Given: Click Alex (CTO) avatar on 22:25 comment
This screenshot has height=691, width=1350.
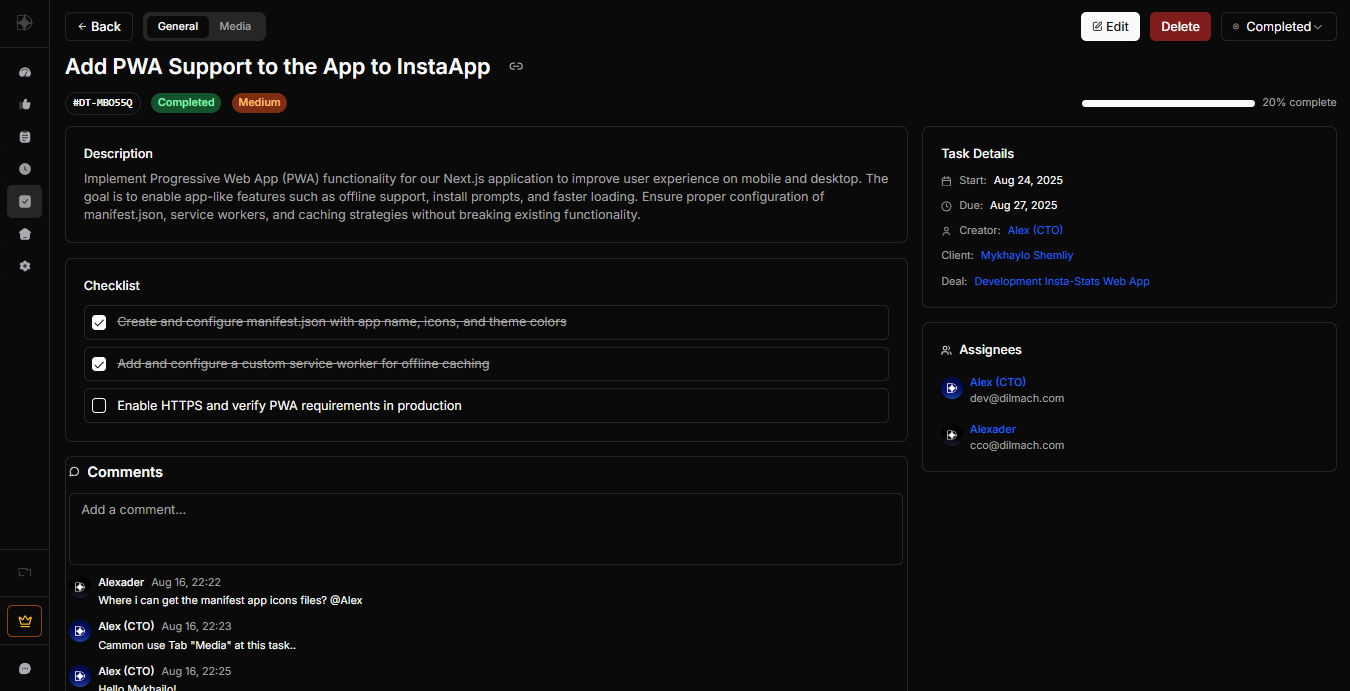Looking at the screenshot, I should click(x=80, y=677).
